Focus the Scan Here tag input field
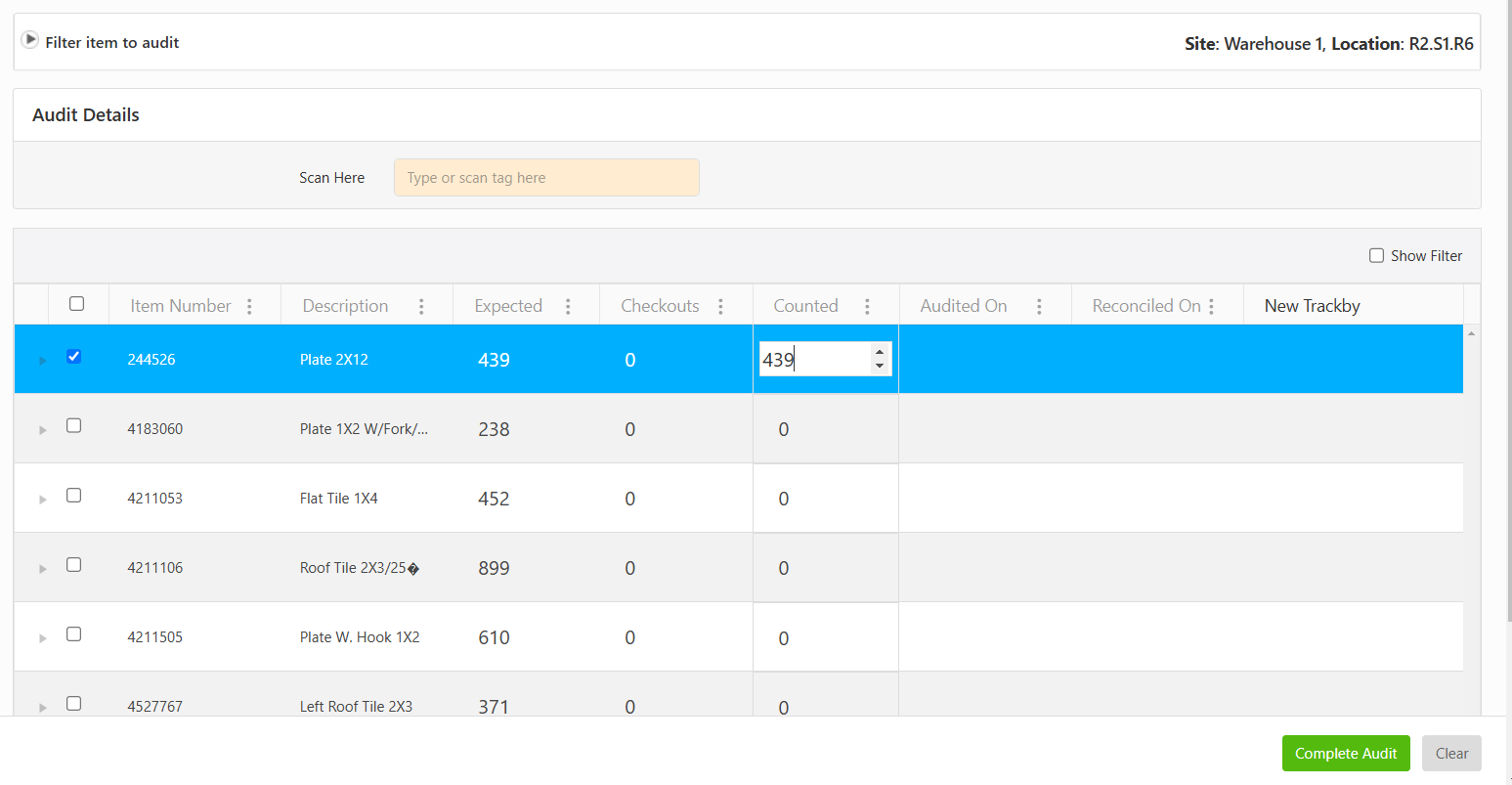1512x785 pixels. [x=546, y=178]
